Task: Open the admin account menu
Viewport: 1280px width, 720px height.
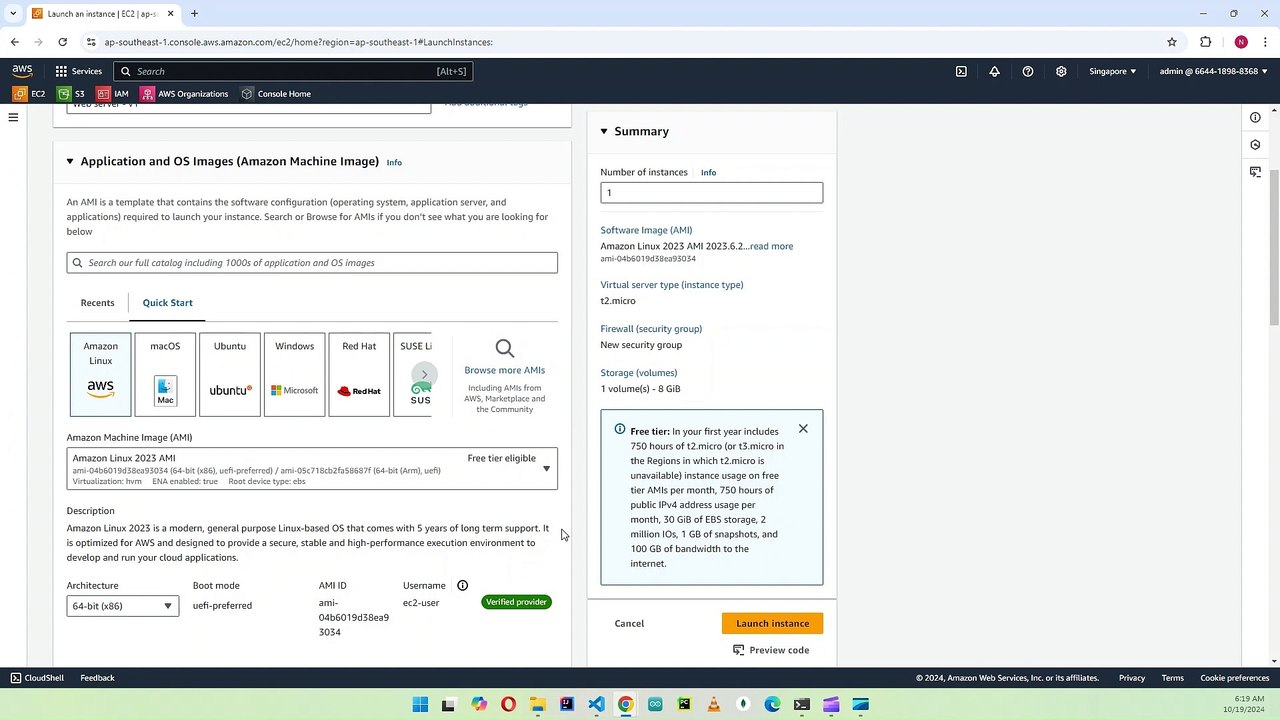Action: coord(1213,71)
